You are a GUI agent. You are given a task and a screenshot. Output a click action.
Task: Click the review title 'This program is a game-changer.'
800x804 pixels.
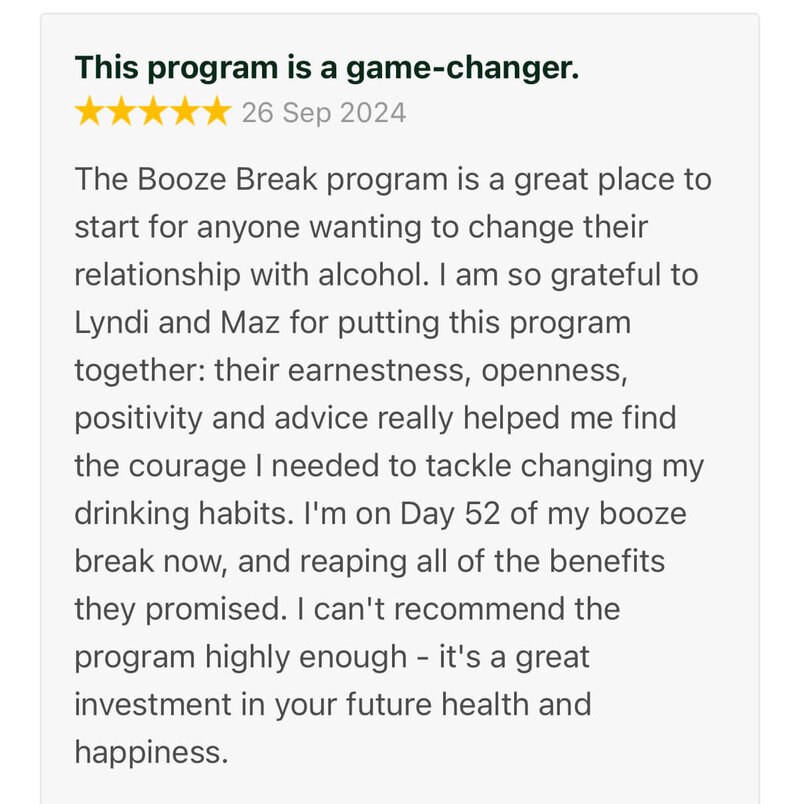pos(327,68)
